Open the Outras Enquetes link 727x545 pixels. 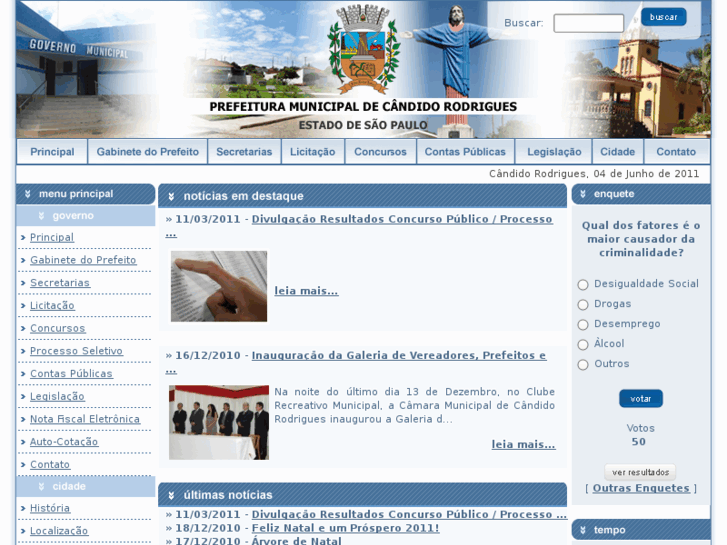point(641,488)
